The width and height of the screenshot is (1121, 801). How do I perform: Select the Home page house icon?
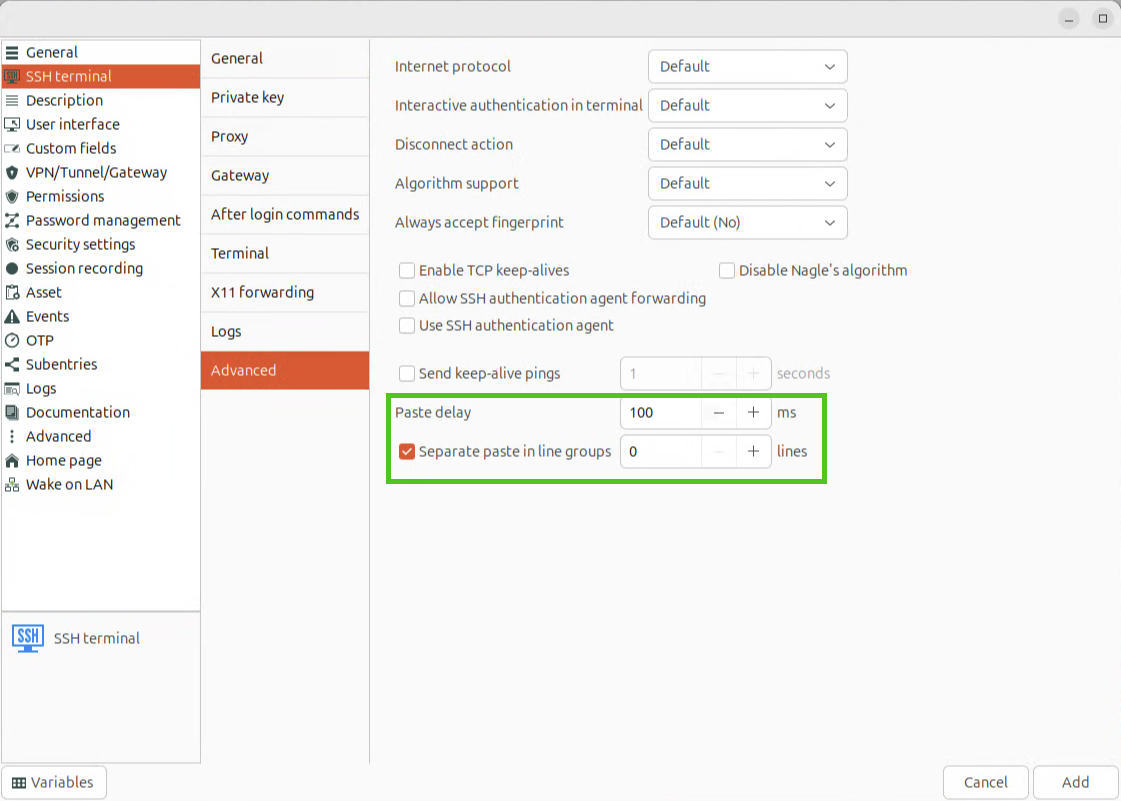(x=12, y=461)
